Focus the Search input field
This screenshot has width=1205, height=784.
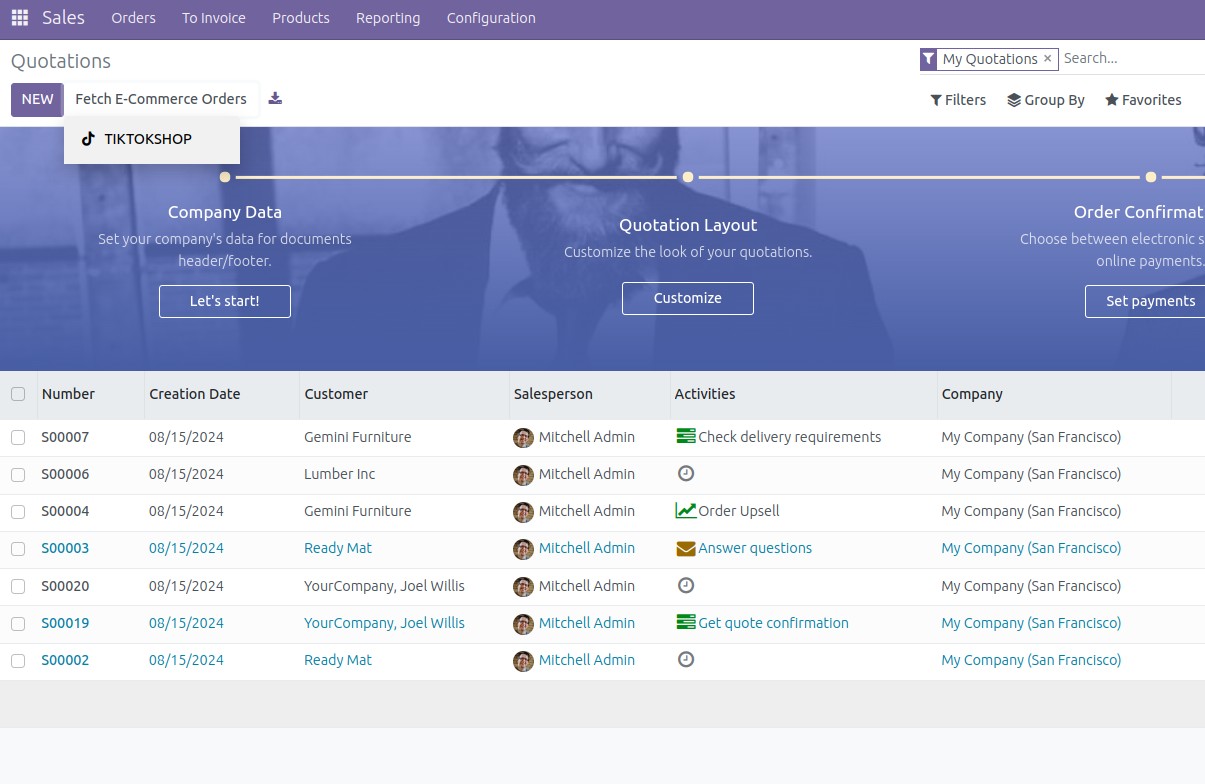point(1130,59)
